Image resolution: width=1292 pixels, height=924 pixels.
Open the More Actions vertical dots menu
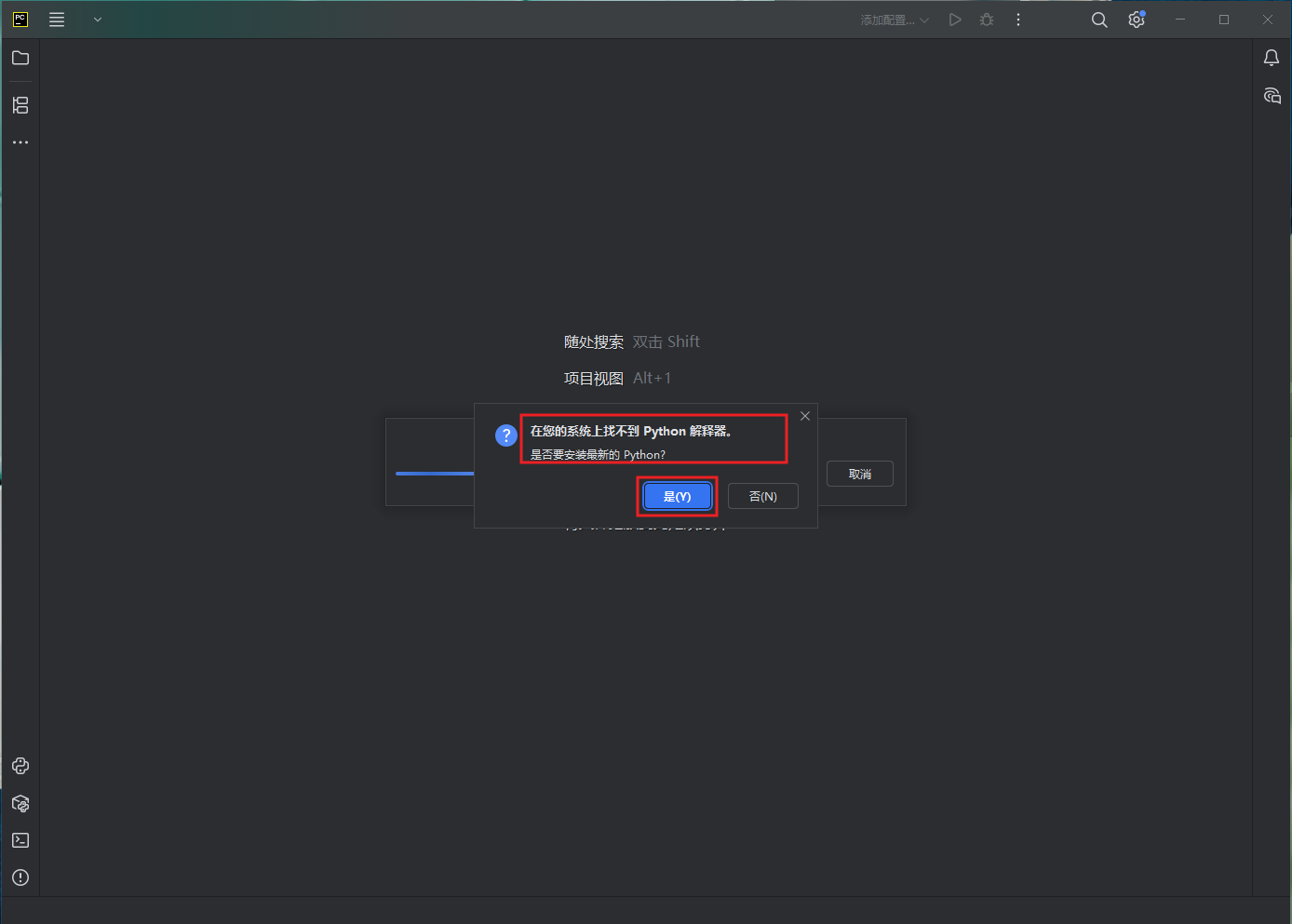(1018, 20)
